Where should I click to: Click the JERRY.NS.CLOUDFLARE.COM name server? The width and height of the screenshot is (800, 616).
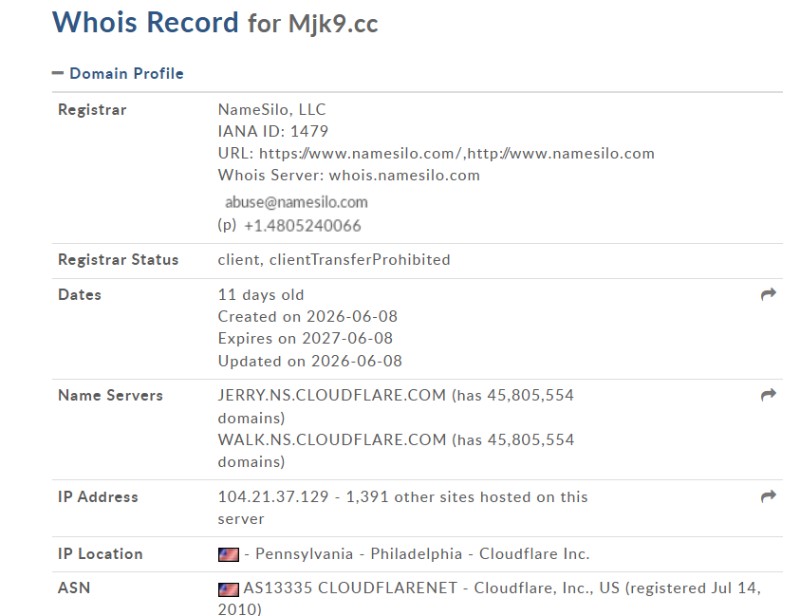[332, 395]
